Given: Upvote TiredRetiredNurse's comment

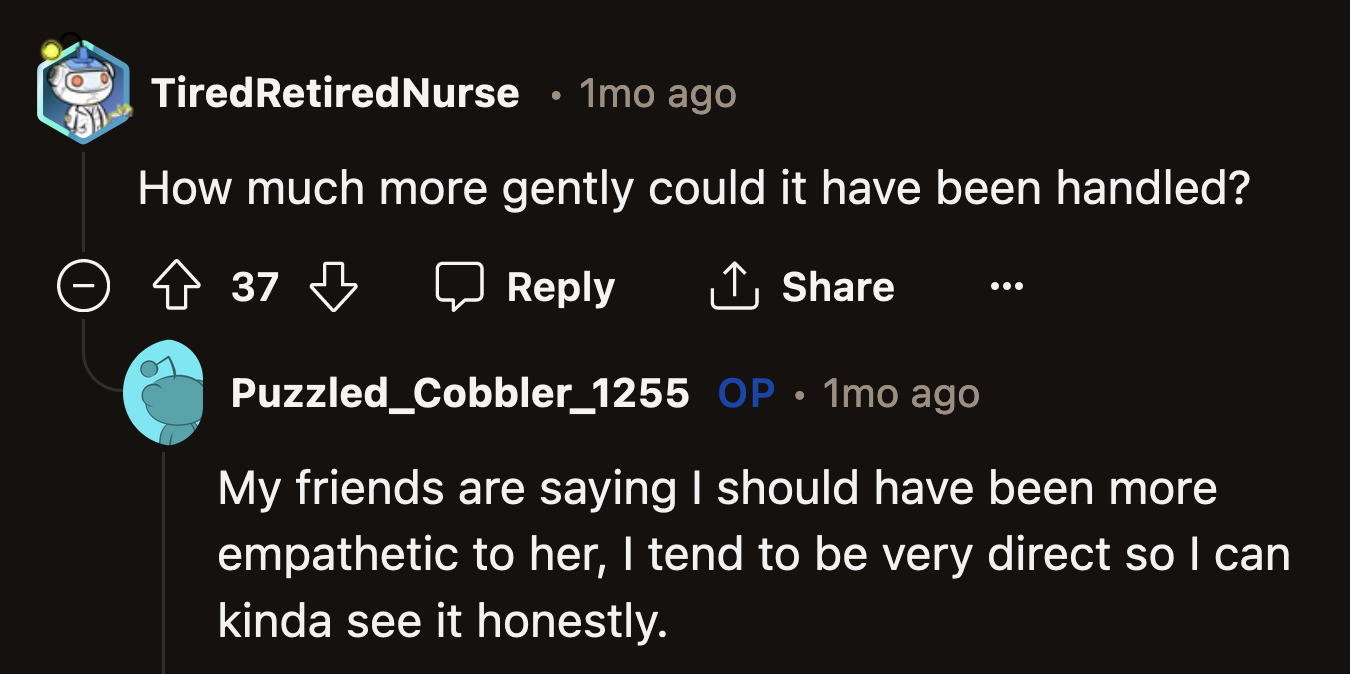Looking at the screenshot, I should 176,287.
